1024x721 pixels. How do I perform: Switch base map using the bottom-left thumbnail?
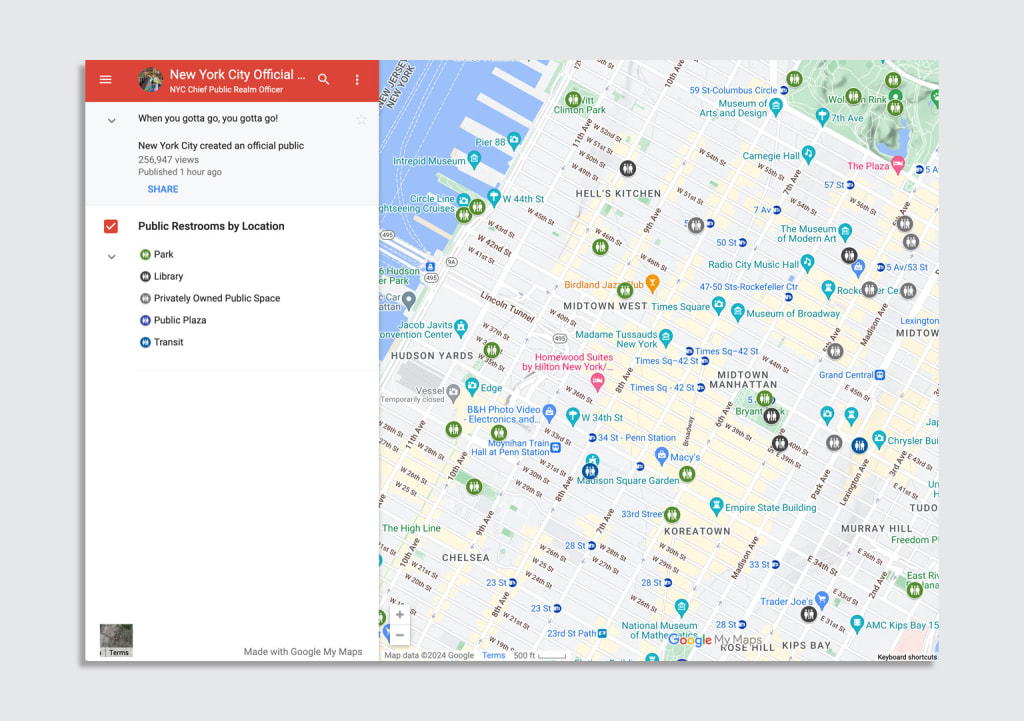(x=116, y=634)
